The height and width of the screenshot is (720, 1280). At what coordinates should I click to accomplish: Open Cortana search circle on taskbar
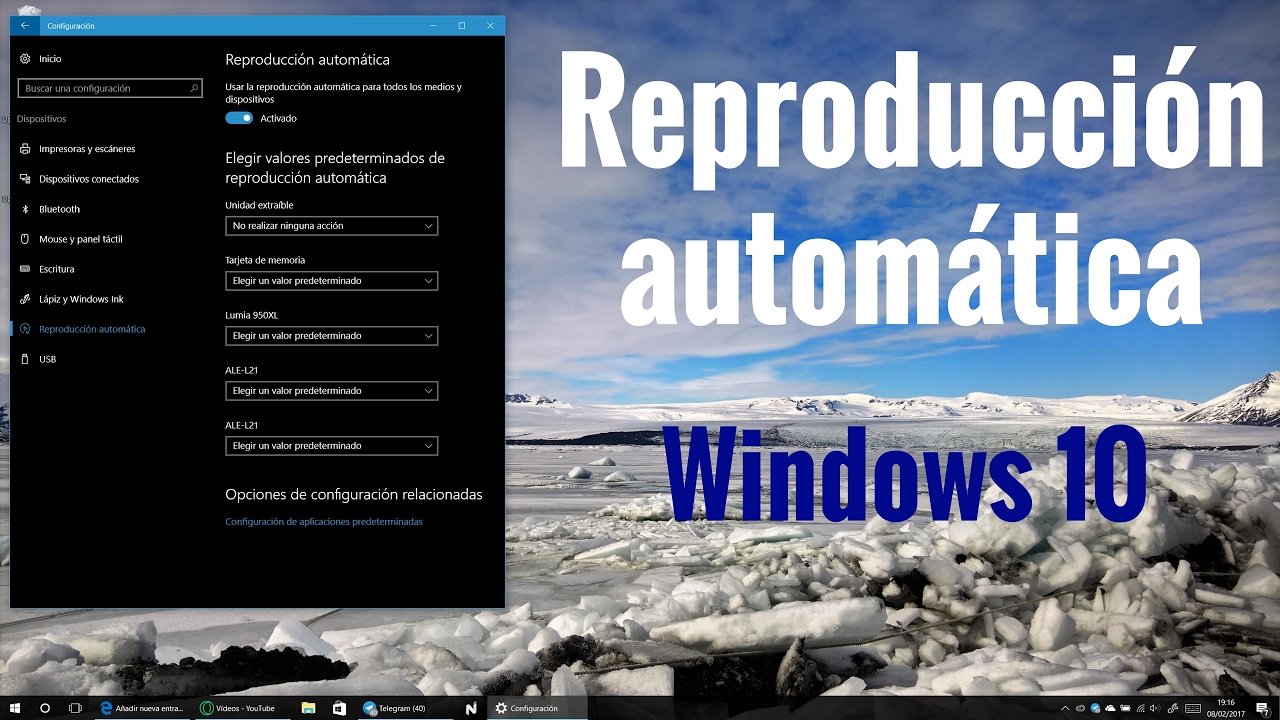pos(45,708)
